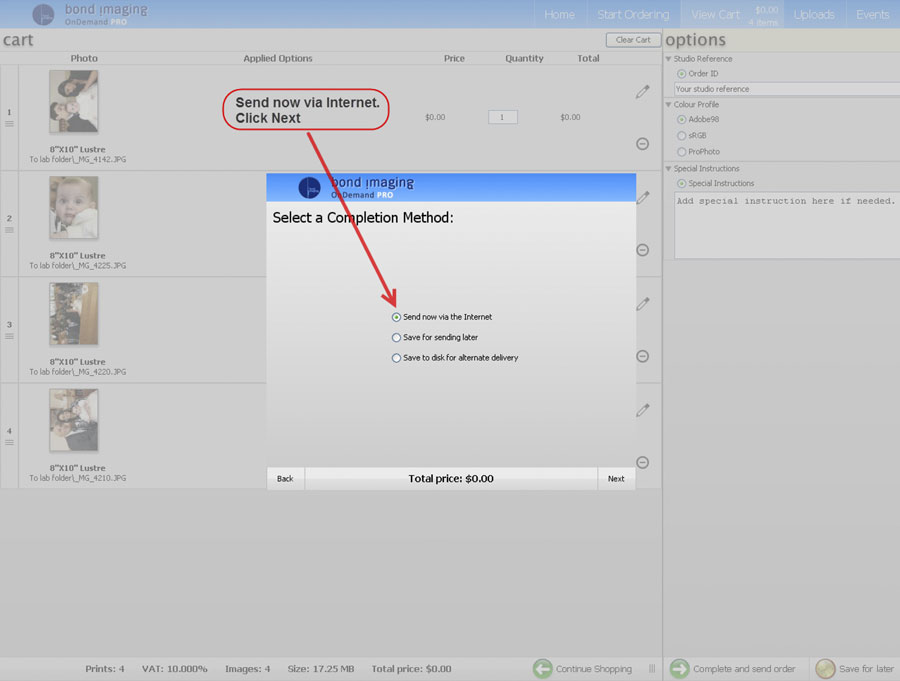Select the sRGB colour profile
This screenshot has height=681, width=900.
[x=682, y=135]
